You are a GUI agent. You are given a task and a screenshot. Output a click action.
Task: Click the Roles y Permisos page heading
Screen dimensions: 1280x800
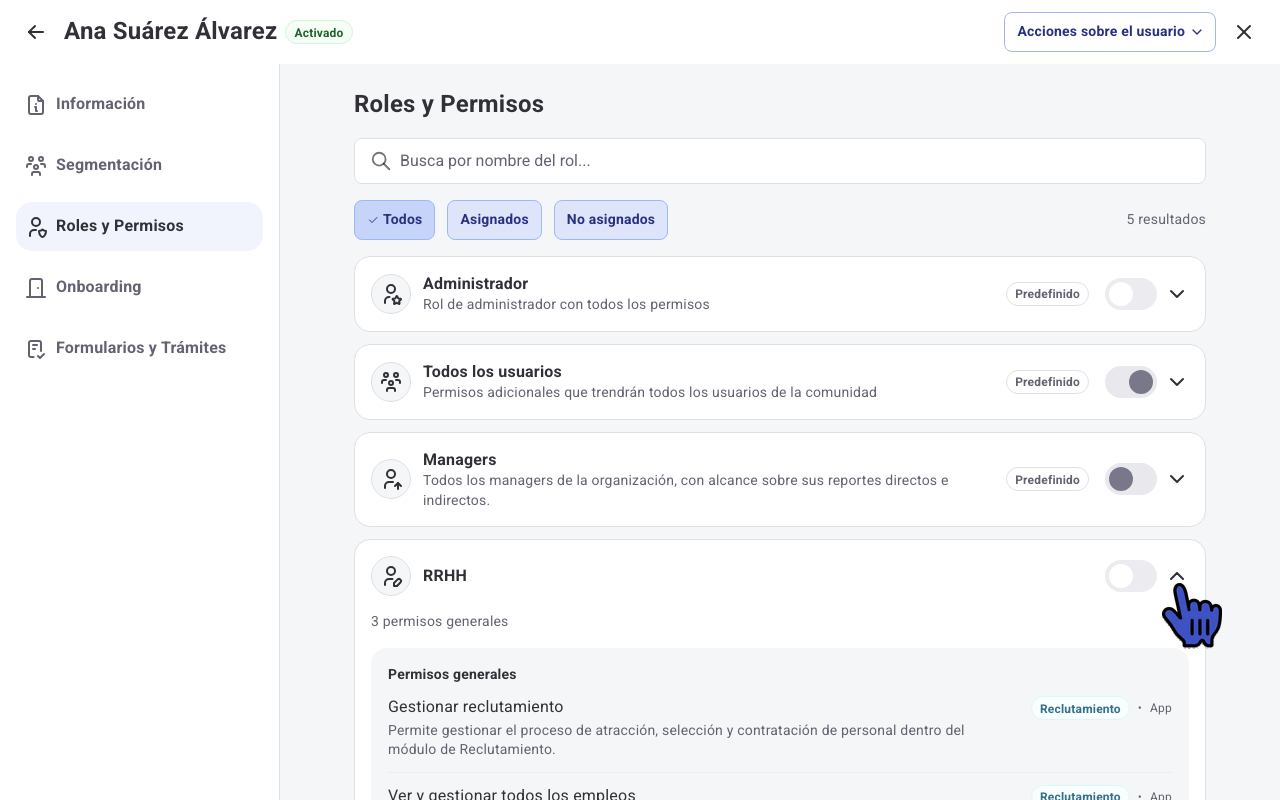(x=449, y=104)
